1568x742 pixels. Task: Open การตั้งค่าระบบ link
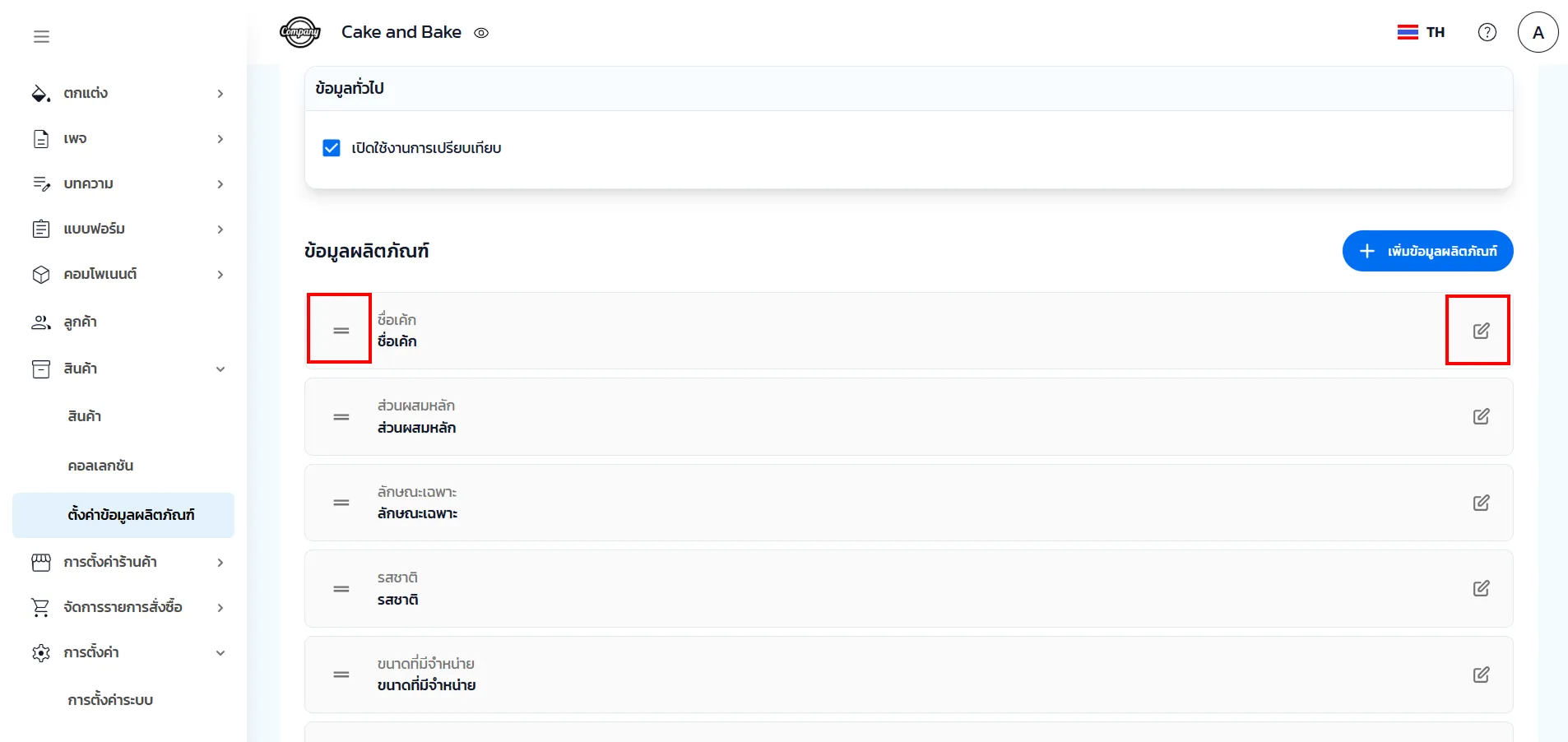[110, 700]
